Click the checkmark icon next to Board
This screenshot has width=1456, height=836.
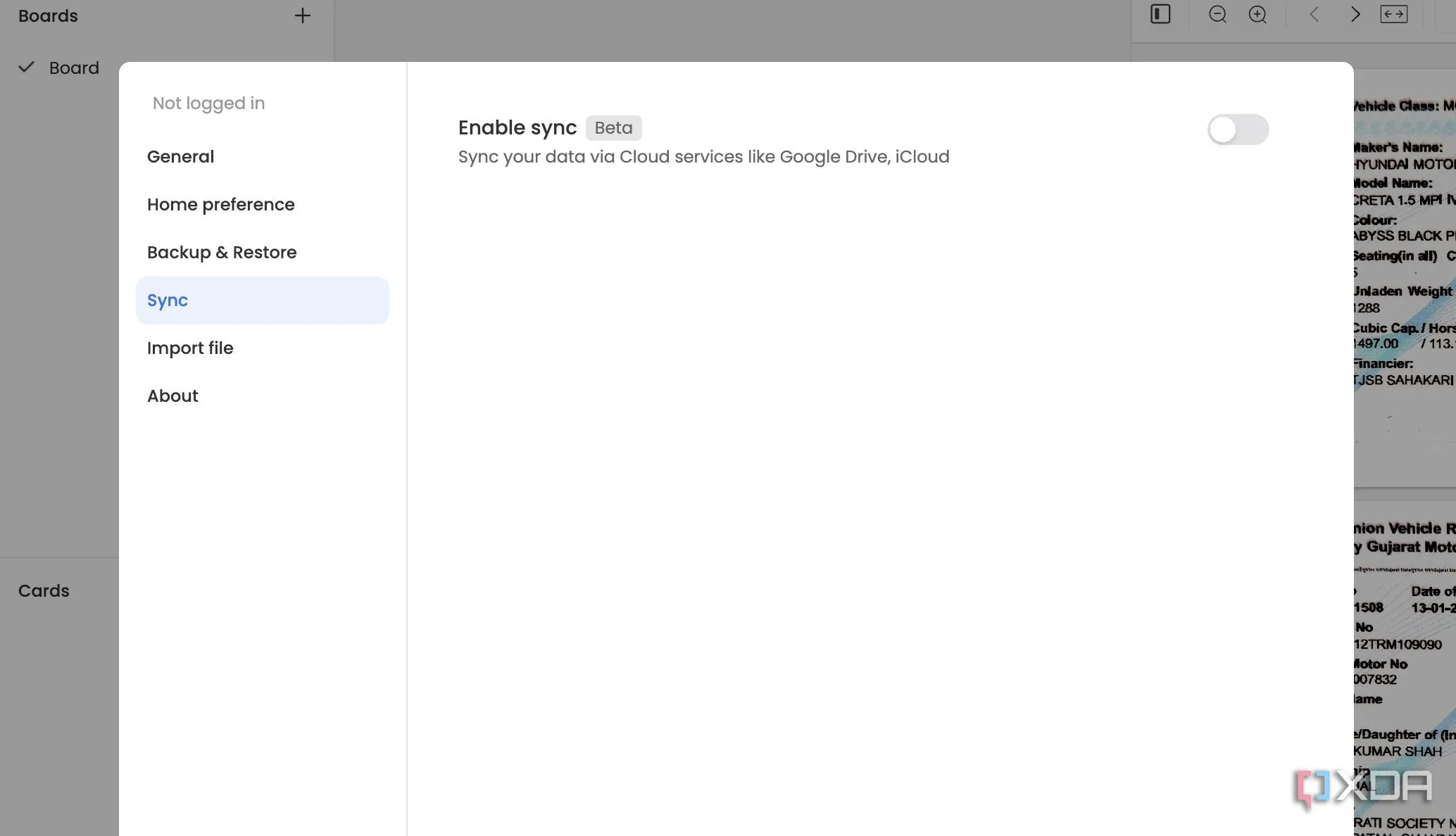point(26,68)
